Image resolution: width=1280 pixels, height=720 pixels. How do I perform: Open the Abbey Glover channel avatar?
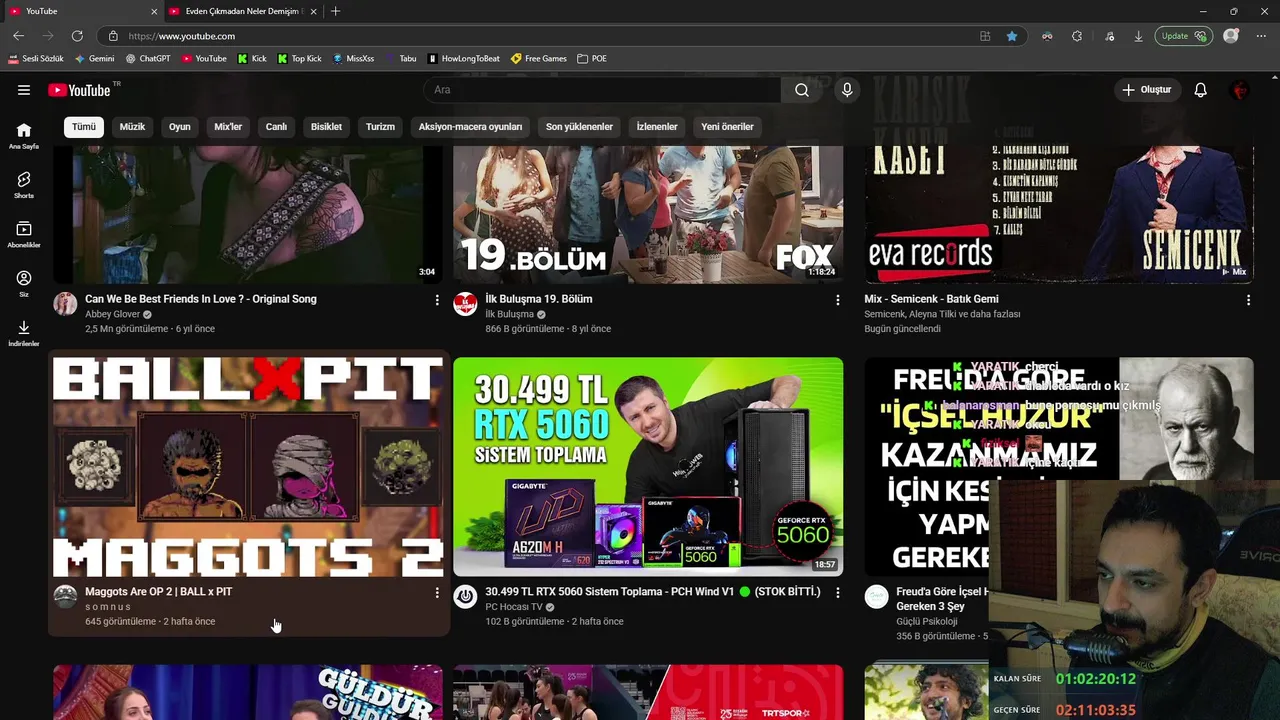click(x=65, y=304)
